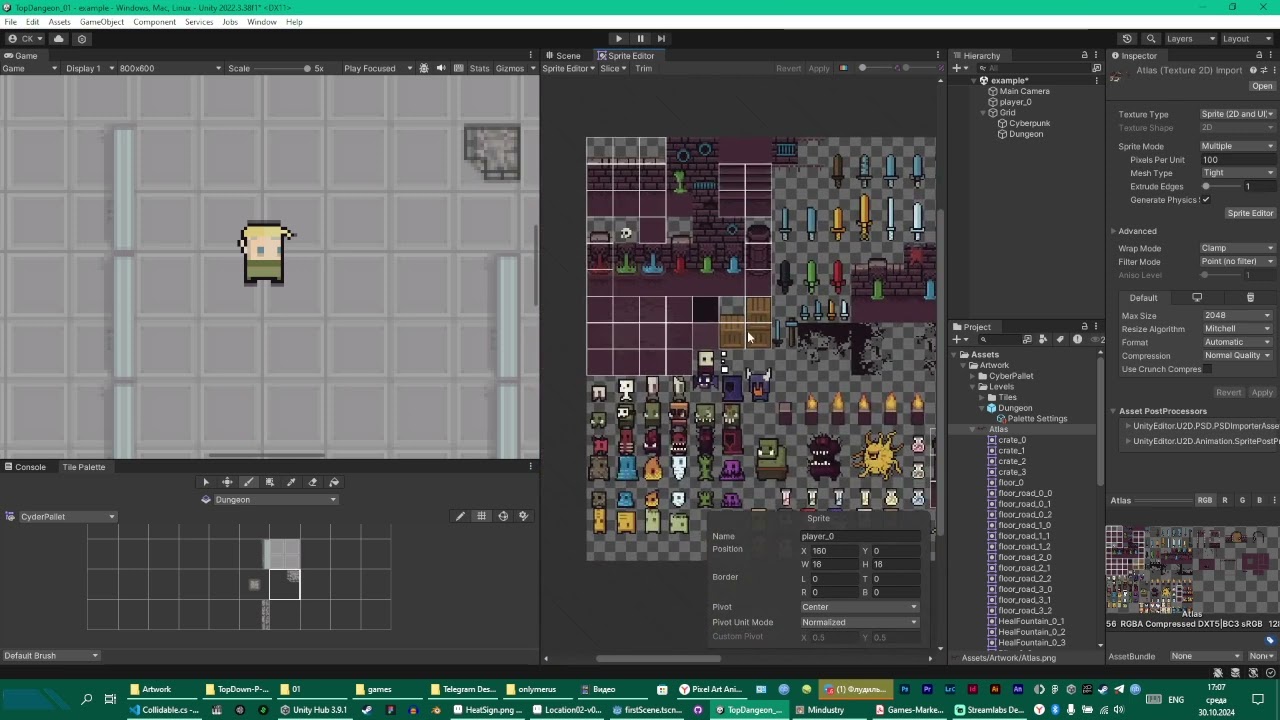The image size is (1280, 720).
Task: Toggle Use Crunch Compression checkbox
Action: click(1207, 369)
